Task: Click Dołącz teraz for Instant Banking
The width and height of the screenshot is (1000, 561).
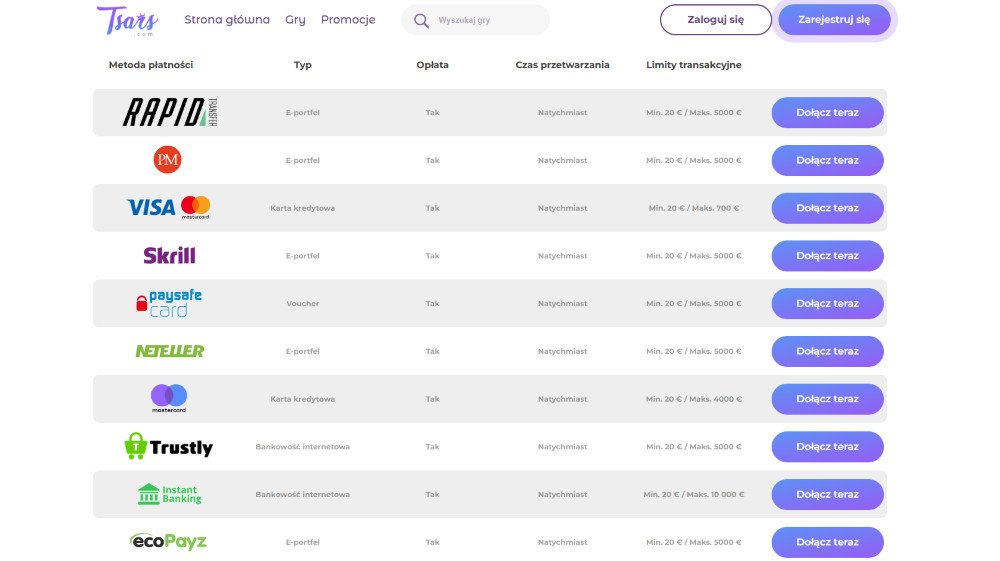Action: point(827,494)
